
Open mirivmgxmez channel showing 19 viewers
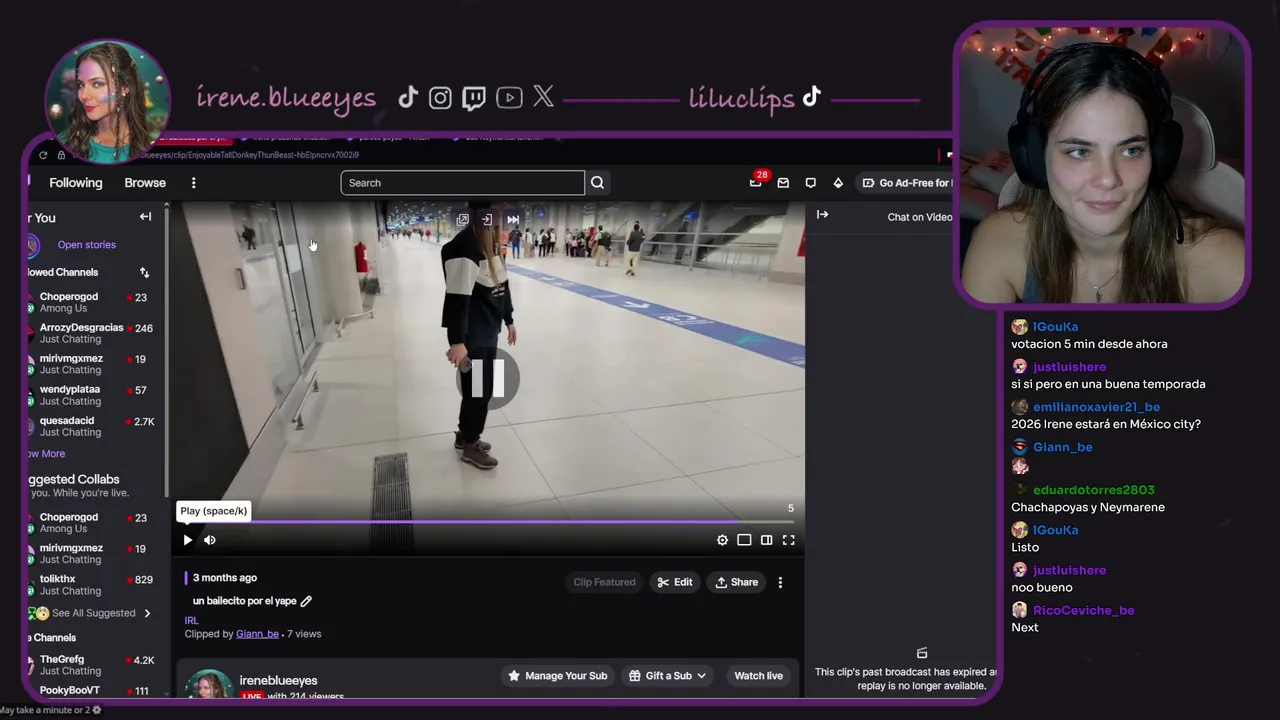(x=91, y=364)
